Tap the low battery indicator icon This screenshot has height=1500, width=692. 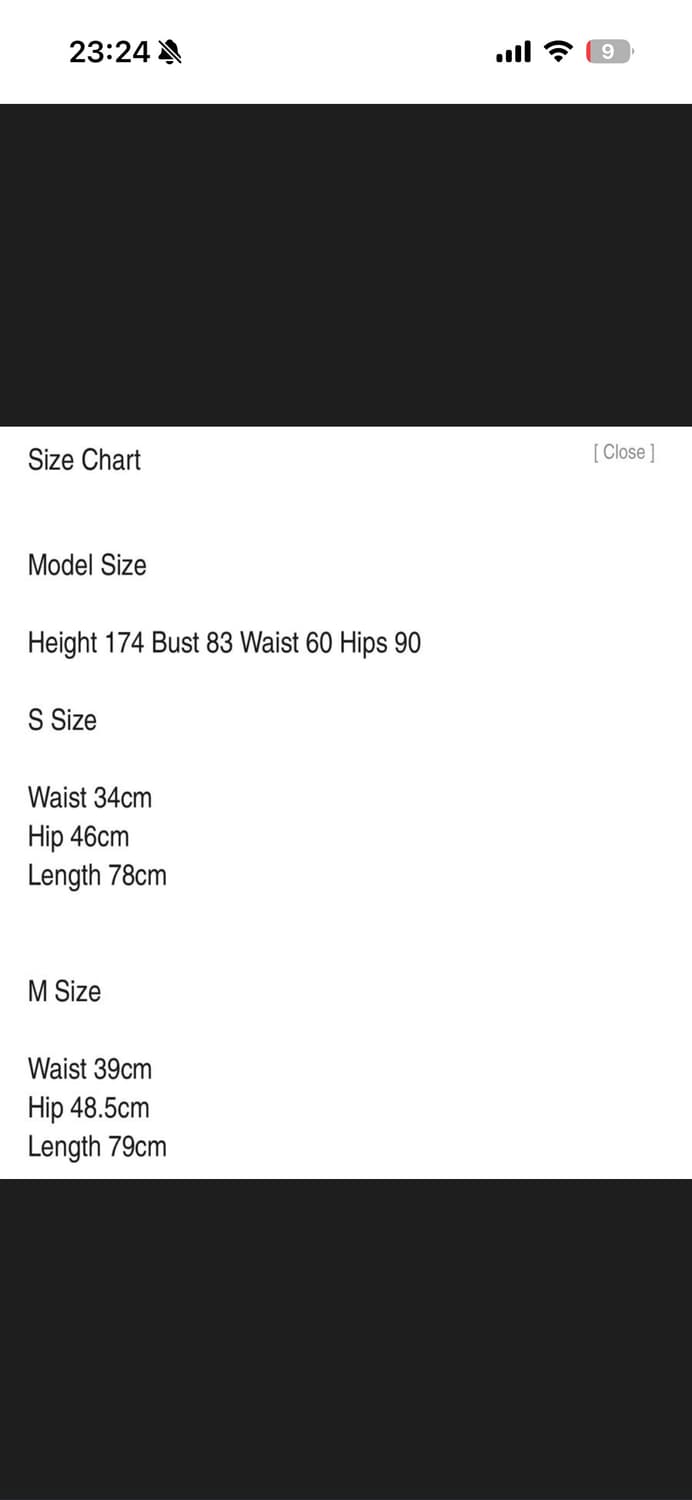click(609, 52)
